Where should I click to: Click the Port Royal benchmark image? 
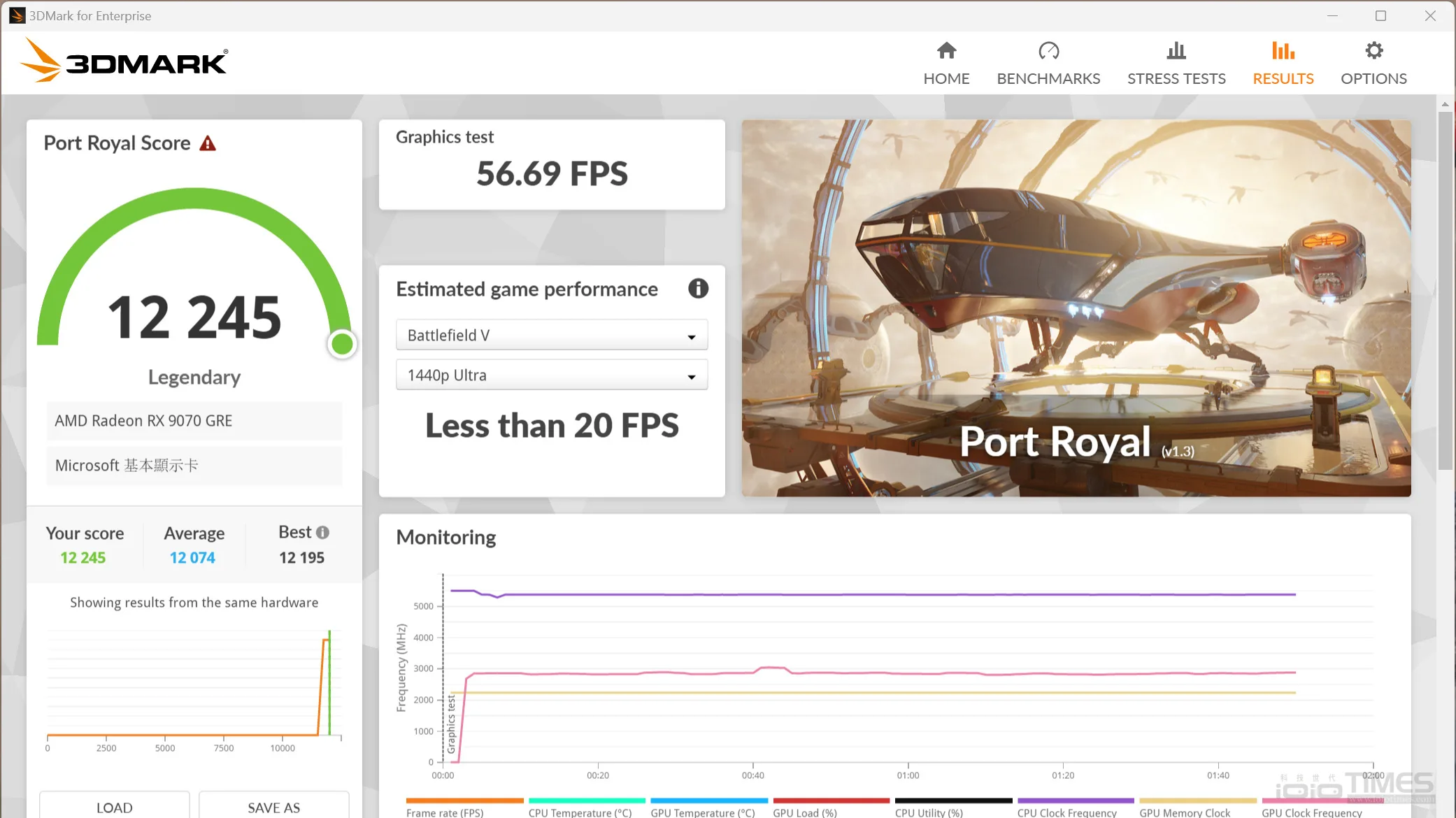click(x=1076, y=308)
